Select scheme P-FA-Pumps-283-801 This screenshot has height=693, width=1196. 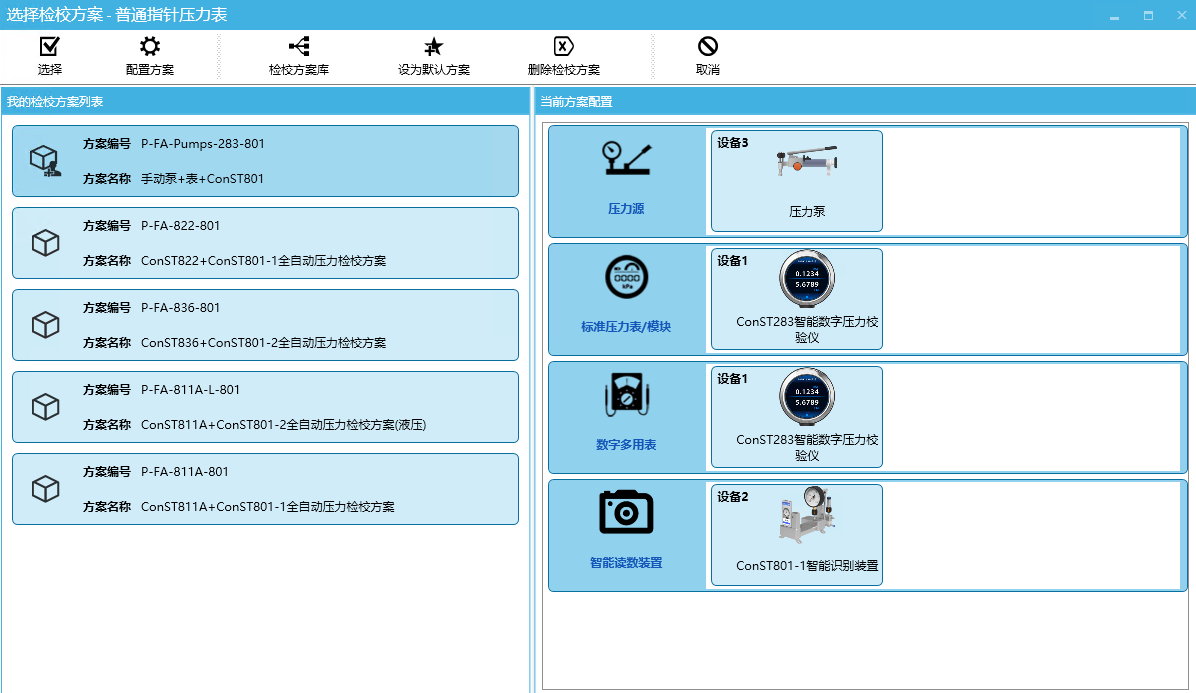265,161
